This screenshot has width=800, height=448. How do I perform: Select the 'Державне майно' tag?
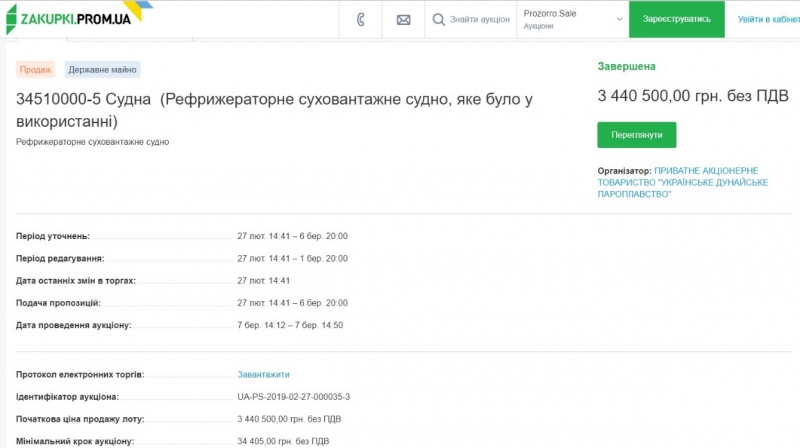[102, 70]
